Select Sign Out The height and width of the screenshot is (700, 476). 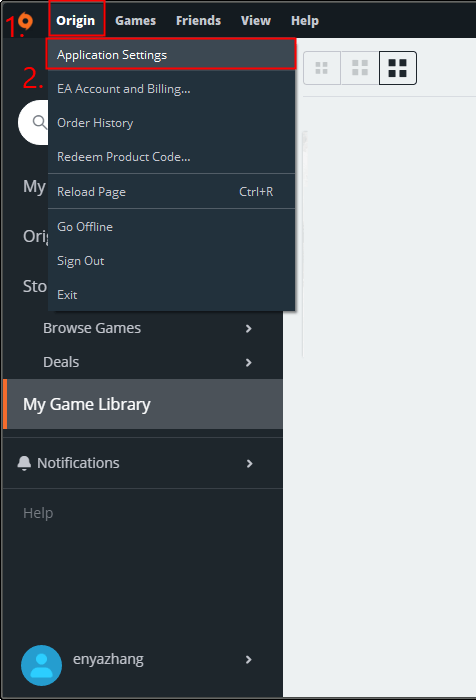coord(171,261)
